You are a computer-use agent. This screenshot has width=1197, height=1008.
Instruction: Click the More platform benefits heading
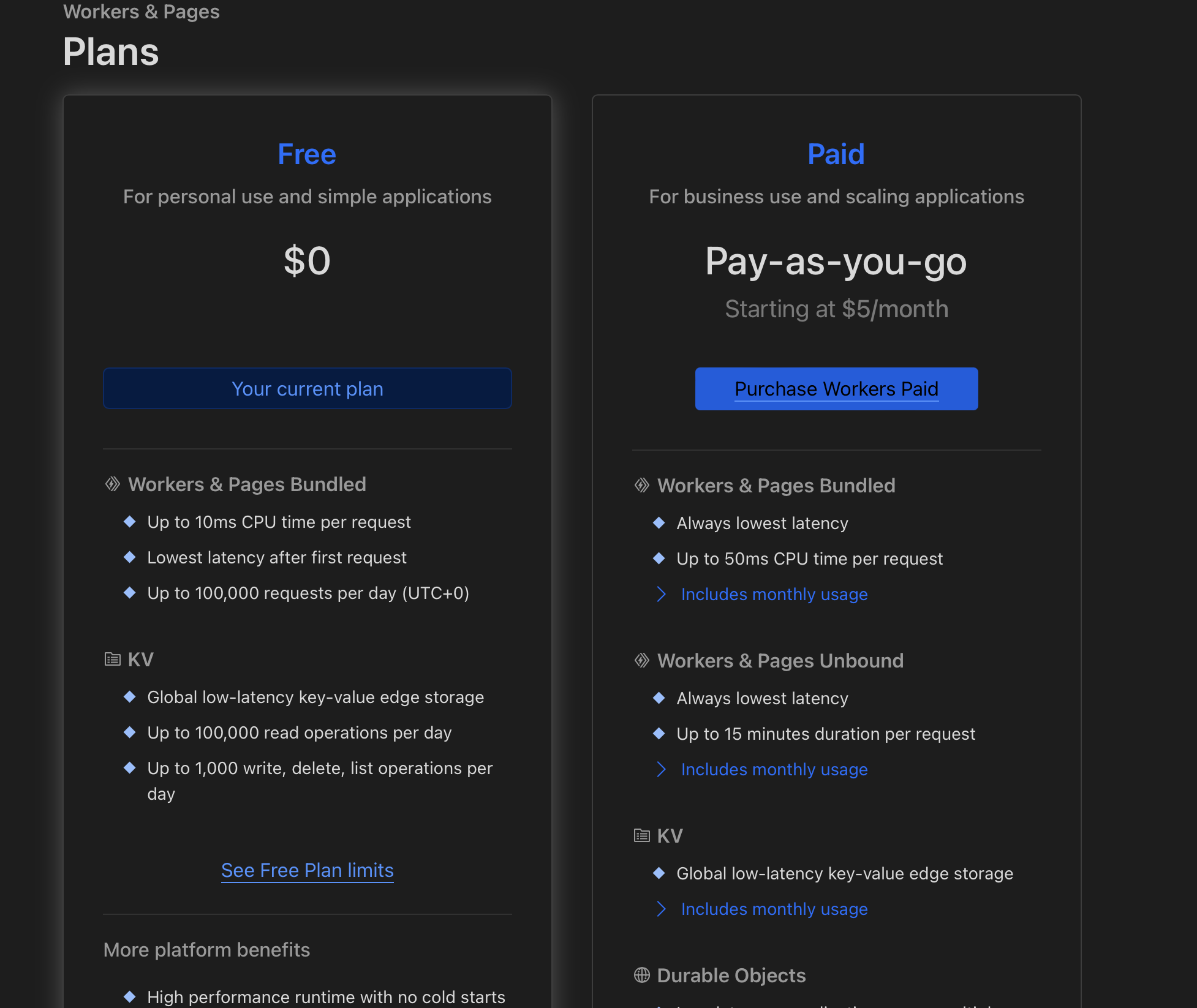click(x=206, y=950)
